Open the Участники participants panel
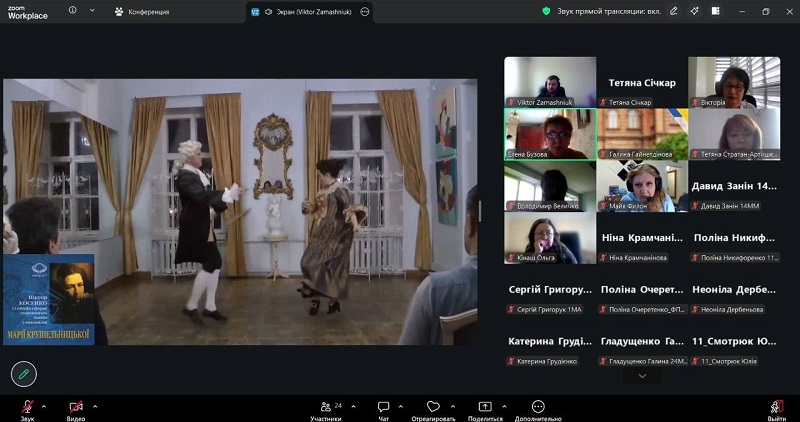The image size is (800, 422). pos(324,407)
